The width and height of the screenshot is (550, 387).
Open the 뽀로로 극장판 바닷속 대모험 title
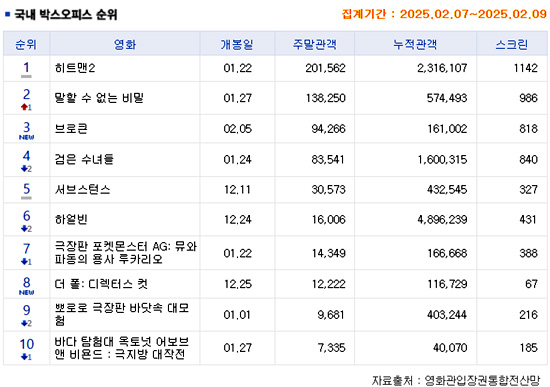click(122, 314)
